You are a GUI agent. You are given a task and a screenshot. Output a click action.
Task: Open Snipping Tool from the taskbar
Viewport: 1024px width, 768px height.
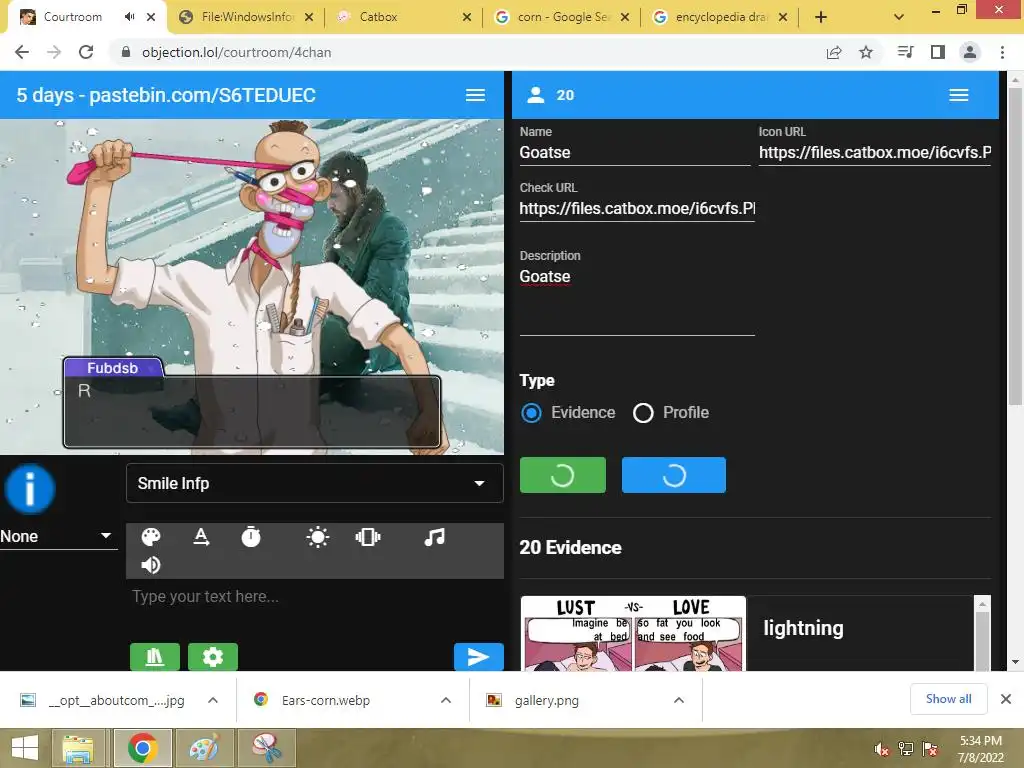pos(267,748)
